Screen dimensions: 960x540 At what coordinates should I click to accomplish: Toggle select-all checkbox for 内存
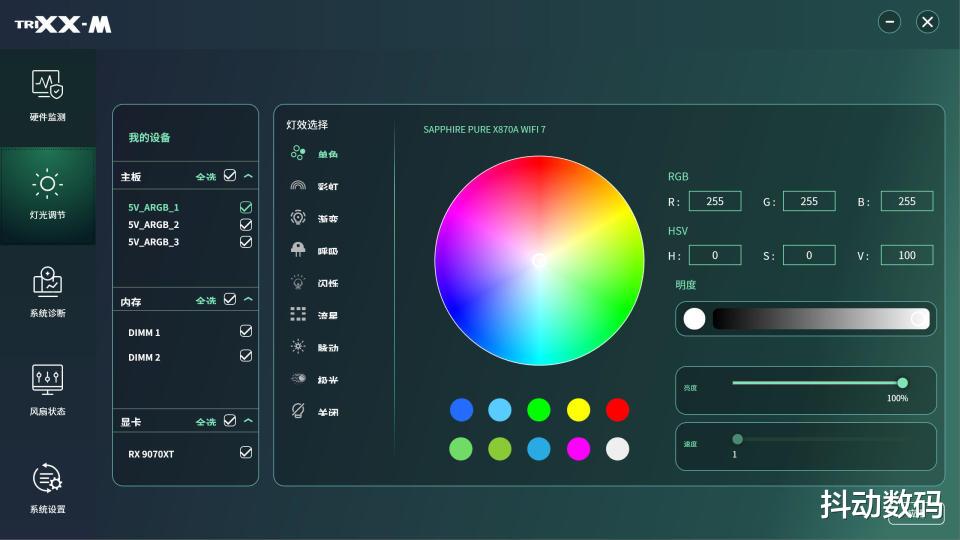click(230, 299)
